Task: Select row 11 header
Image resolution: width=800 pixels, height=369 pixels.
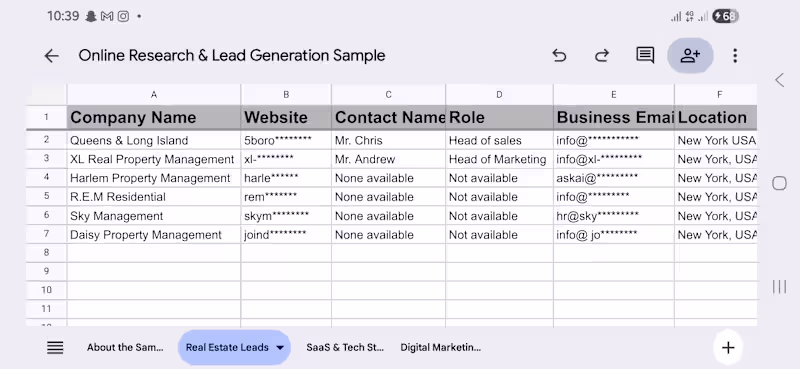Action: tap(46, 309)
